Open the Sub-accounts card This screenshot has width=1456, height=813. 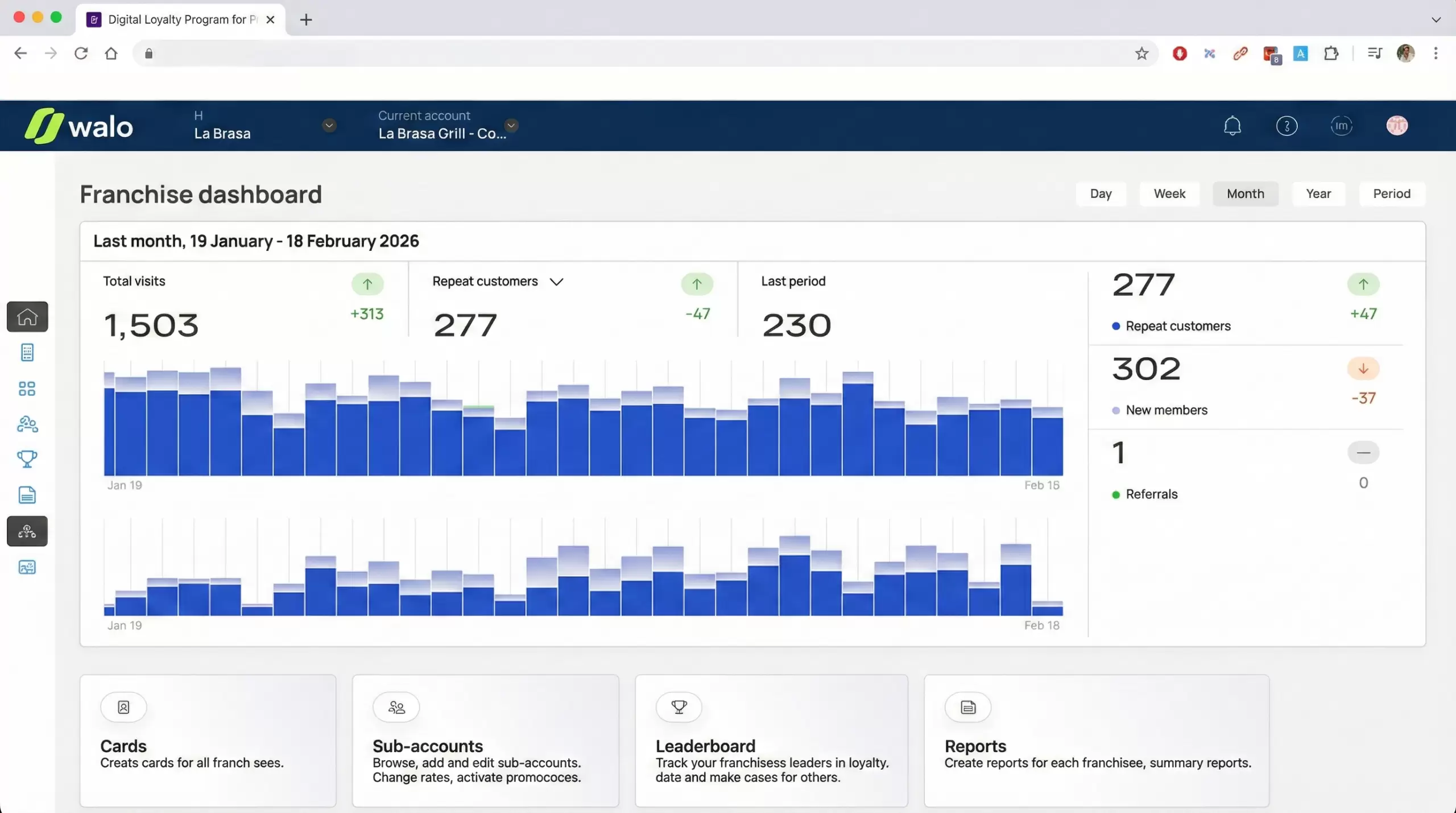(x=485, y=740)
